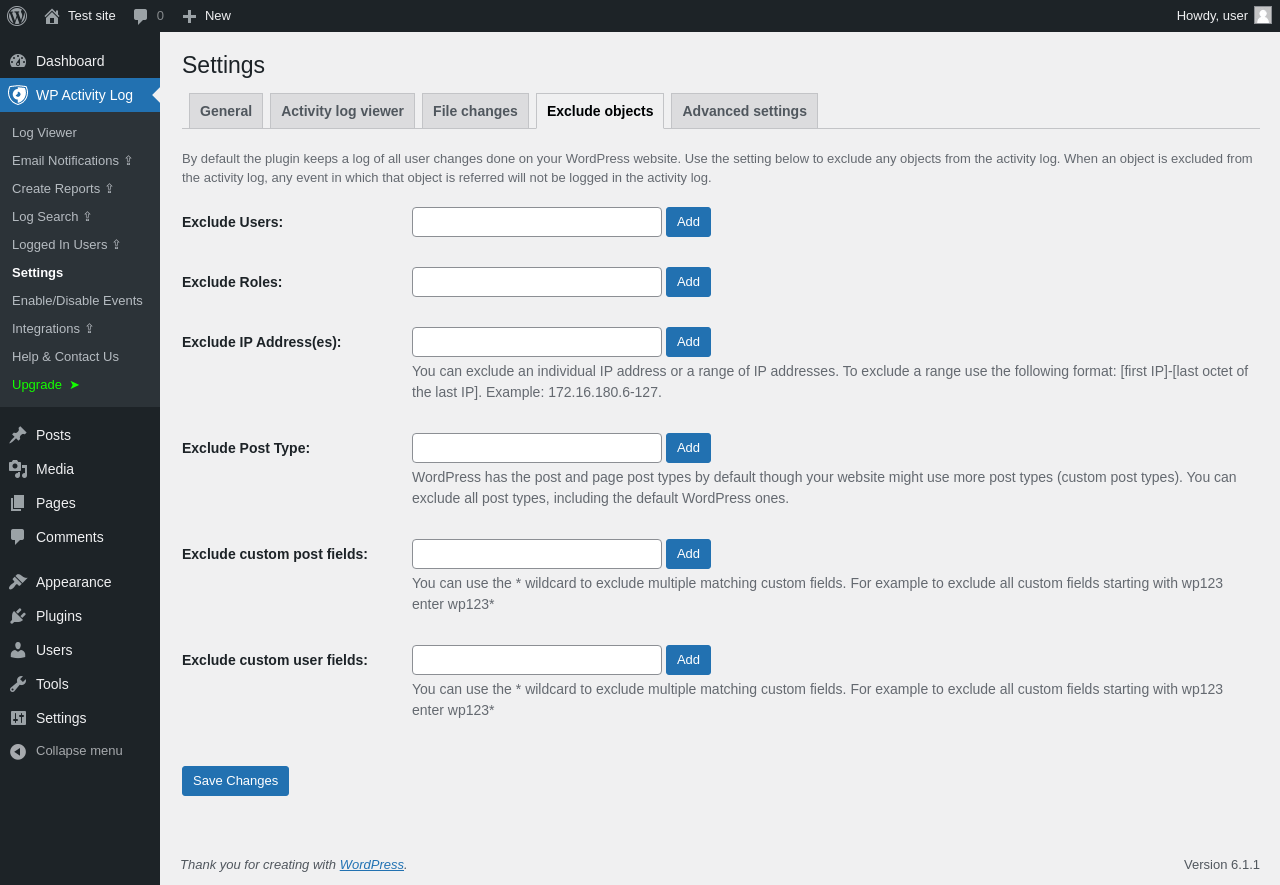The width and height of the screenshot is (1280, 885).
Task: Click the Plugins plug icon
Action: (x=18, y=616)
